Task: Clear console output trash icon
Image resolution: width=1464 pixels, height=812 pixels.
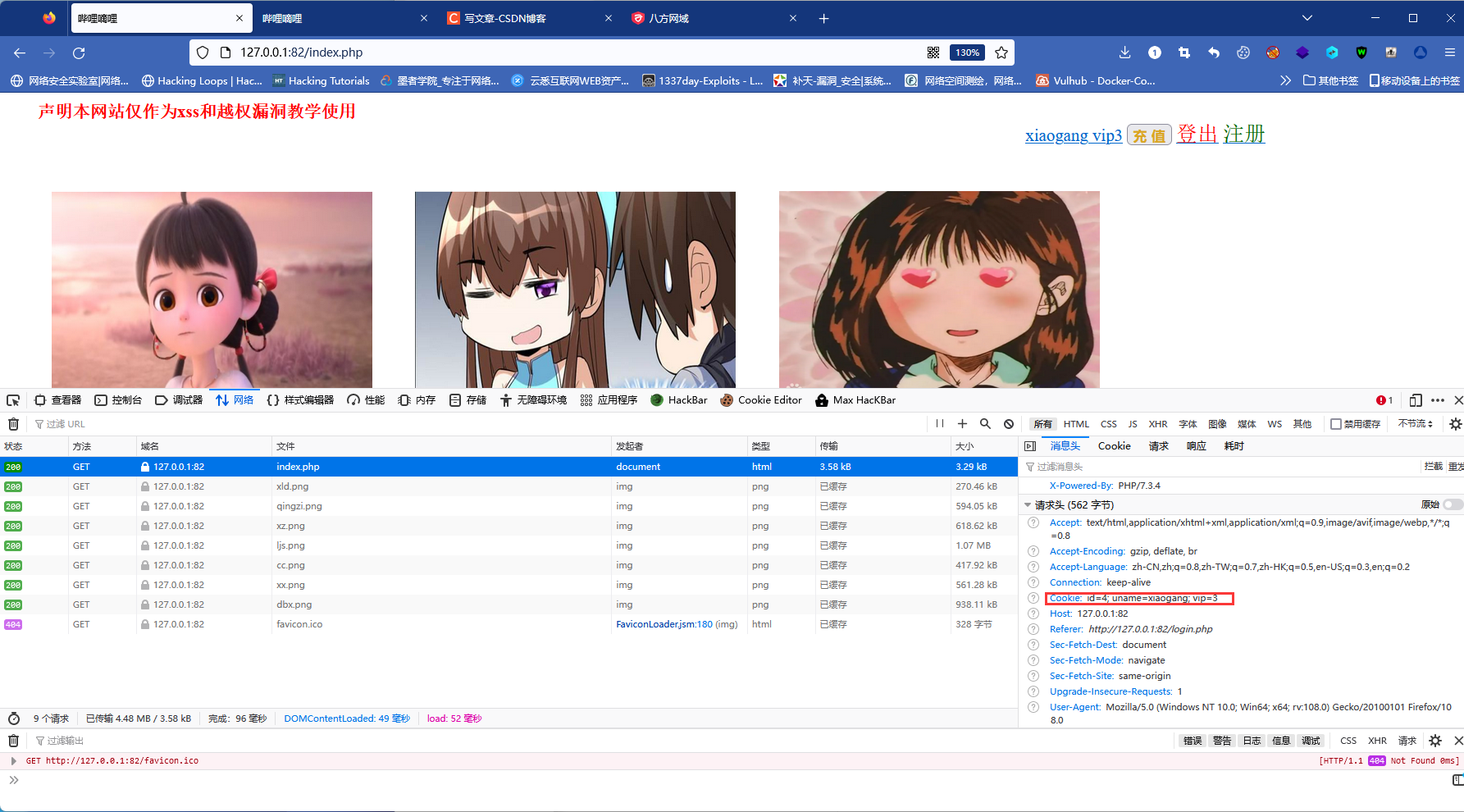Action: 13,741
